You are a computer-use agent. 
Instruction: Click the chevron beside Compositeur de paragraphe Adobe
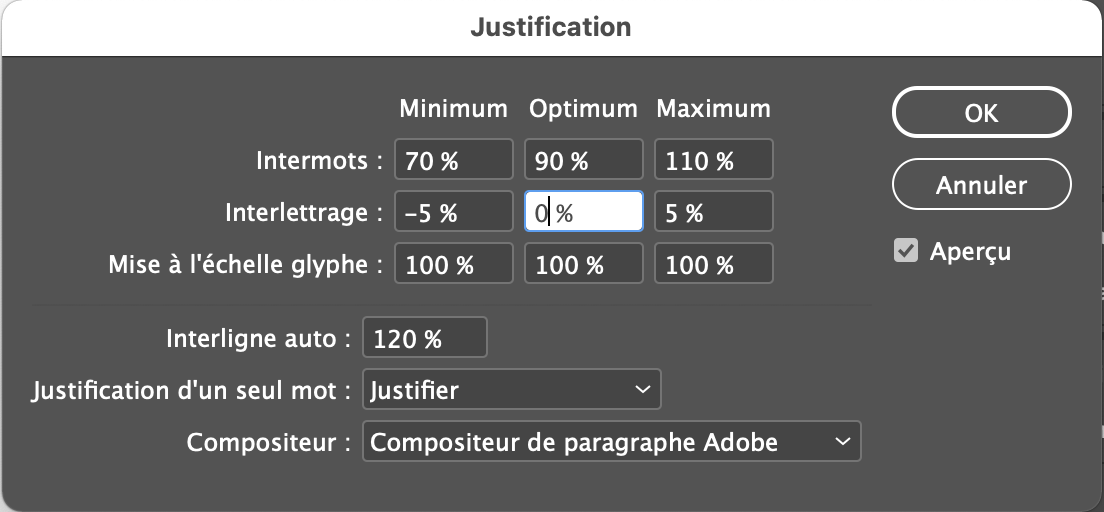(x=842, y=441)
